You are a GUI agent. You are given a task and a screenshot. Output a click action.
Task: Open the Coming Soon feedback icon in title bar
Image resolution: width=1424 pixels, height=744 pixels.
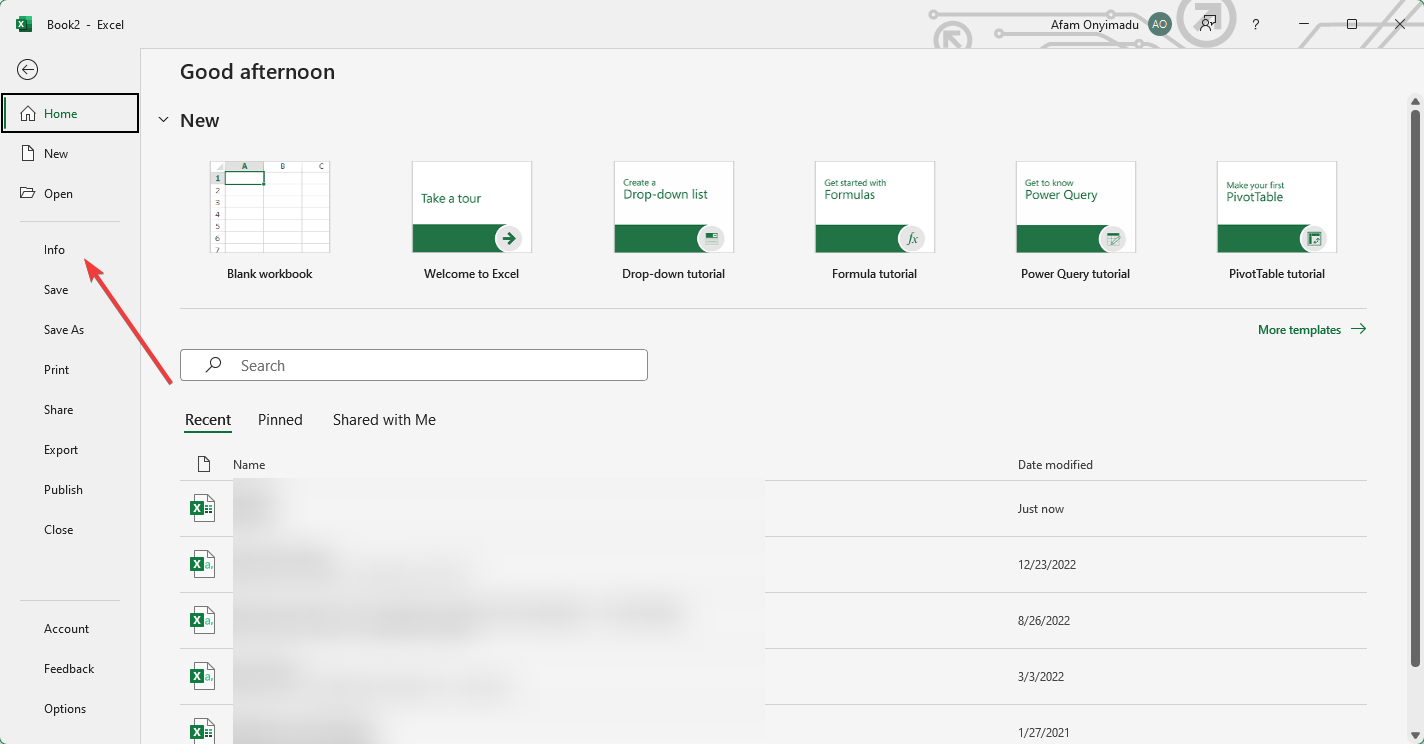tap(1209, 24)
